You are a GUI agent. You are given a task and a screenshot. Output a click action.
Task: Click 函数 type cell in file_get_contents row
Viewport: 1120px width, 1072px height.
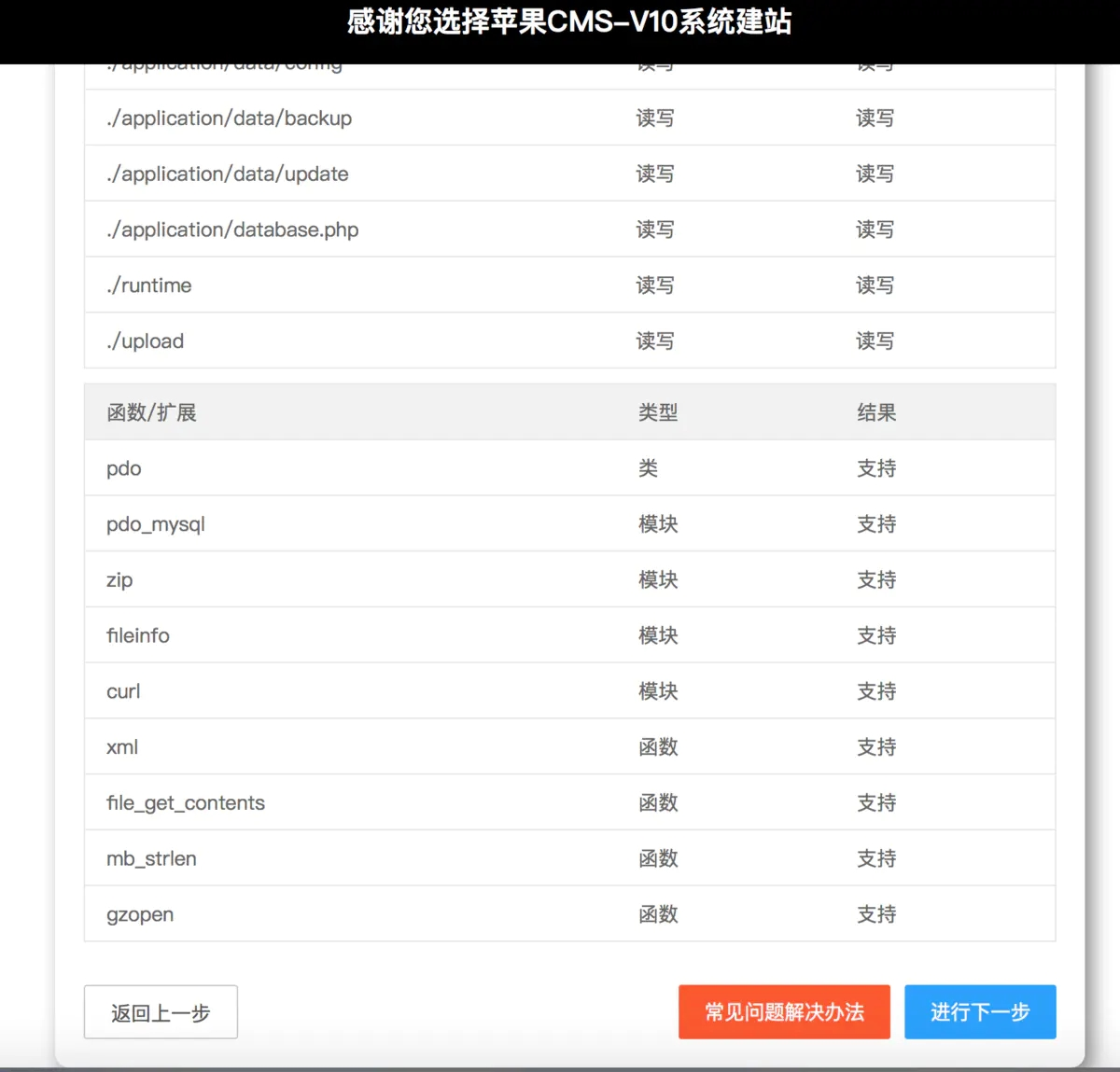point(658,803)
